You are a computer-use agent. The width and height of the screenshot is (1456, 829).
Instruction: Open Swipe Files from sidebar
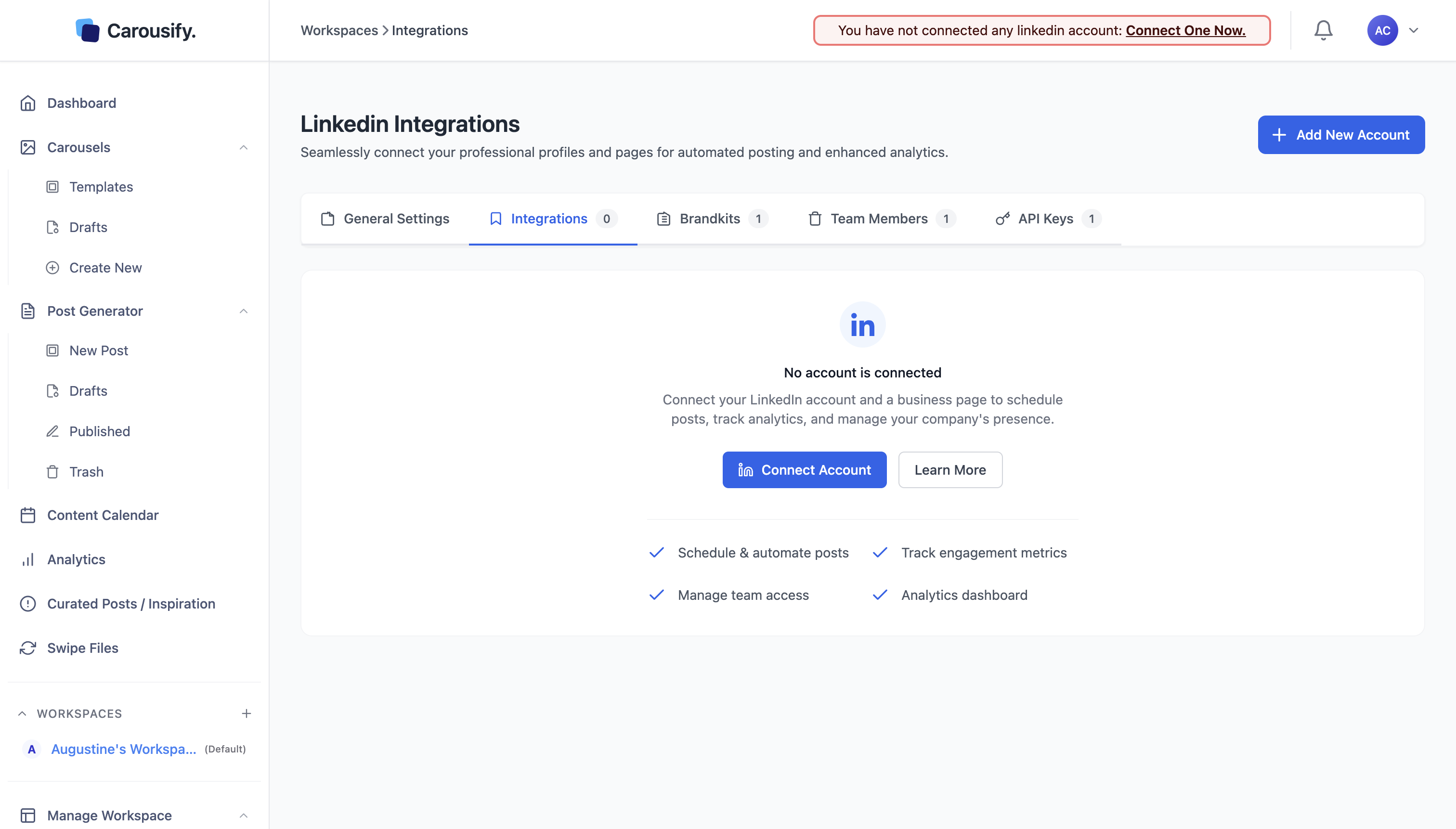[82, 648]
